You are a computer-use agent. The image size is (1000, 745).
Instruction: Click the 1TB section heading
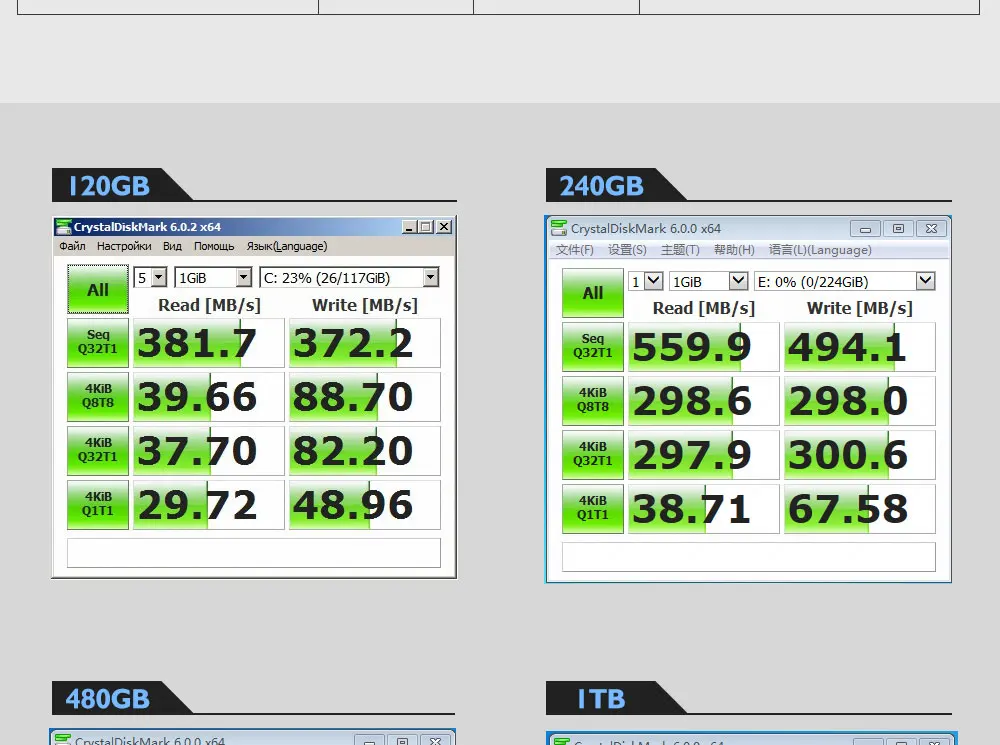(x=601, y=698)
